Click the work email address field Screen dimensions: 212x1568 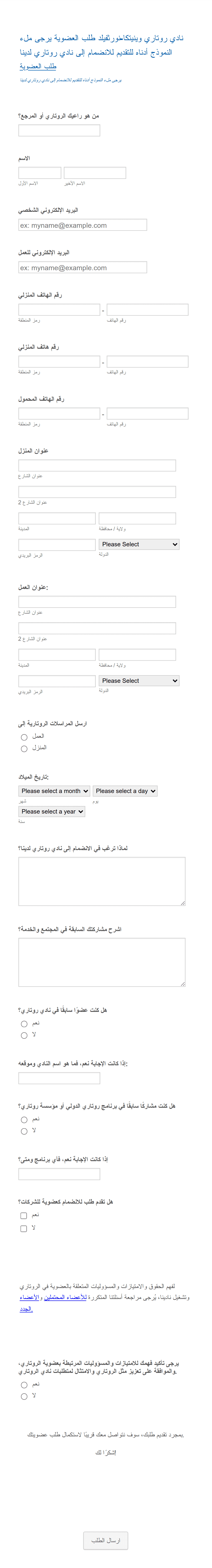point(83,267)
